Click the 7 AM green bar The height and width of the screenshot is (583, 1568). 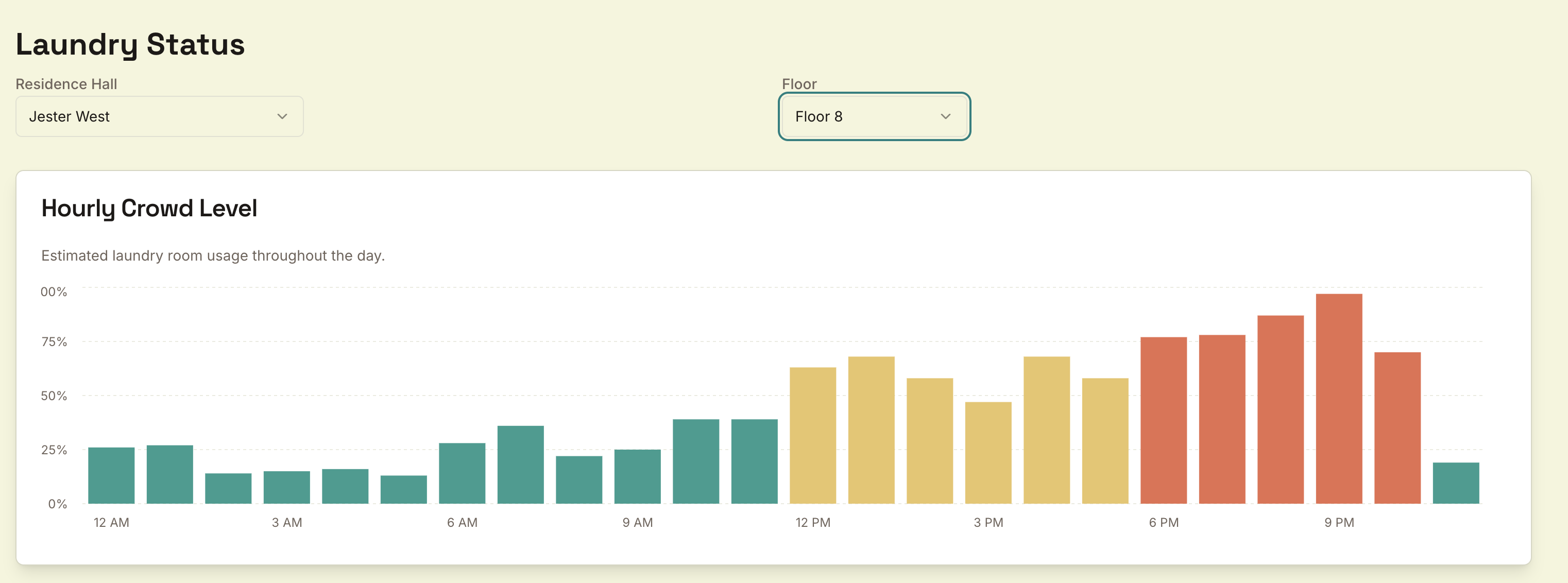pyautogui.click(x=520, y=465)
